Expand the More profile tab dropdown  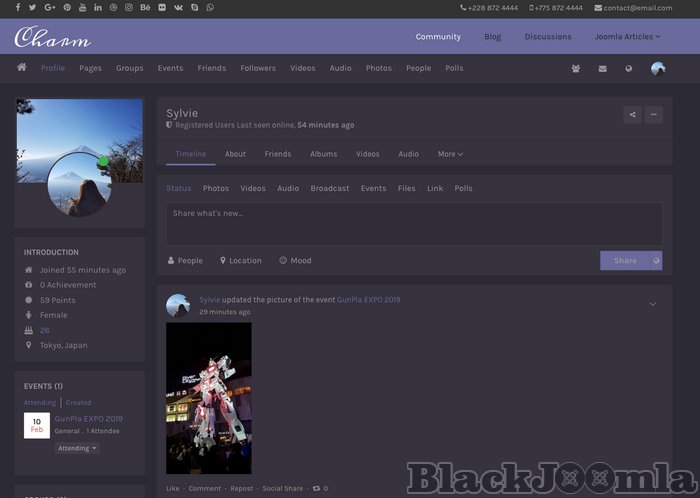coord(450,154)
